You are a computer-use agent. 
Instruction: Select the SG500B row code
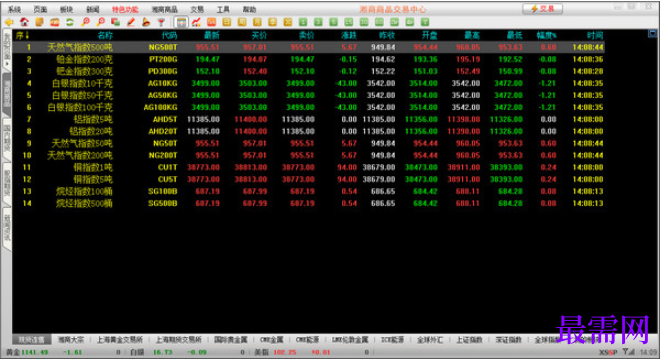click(x=163, y=203)
